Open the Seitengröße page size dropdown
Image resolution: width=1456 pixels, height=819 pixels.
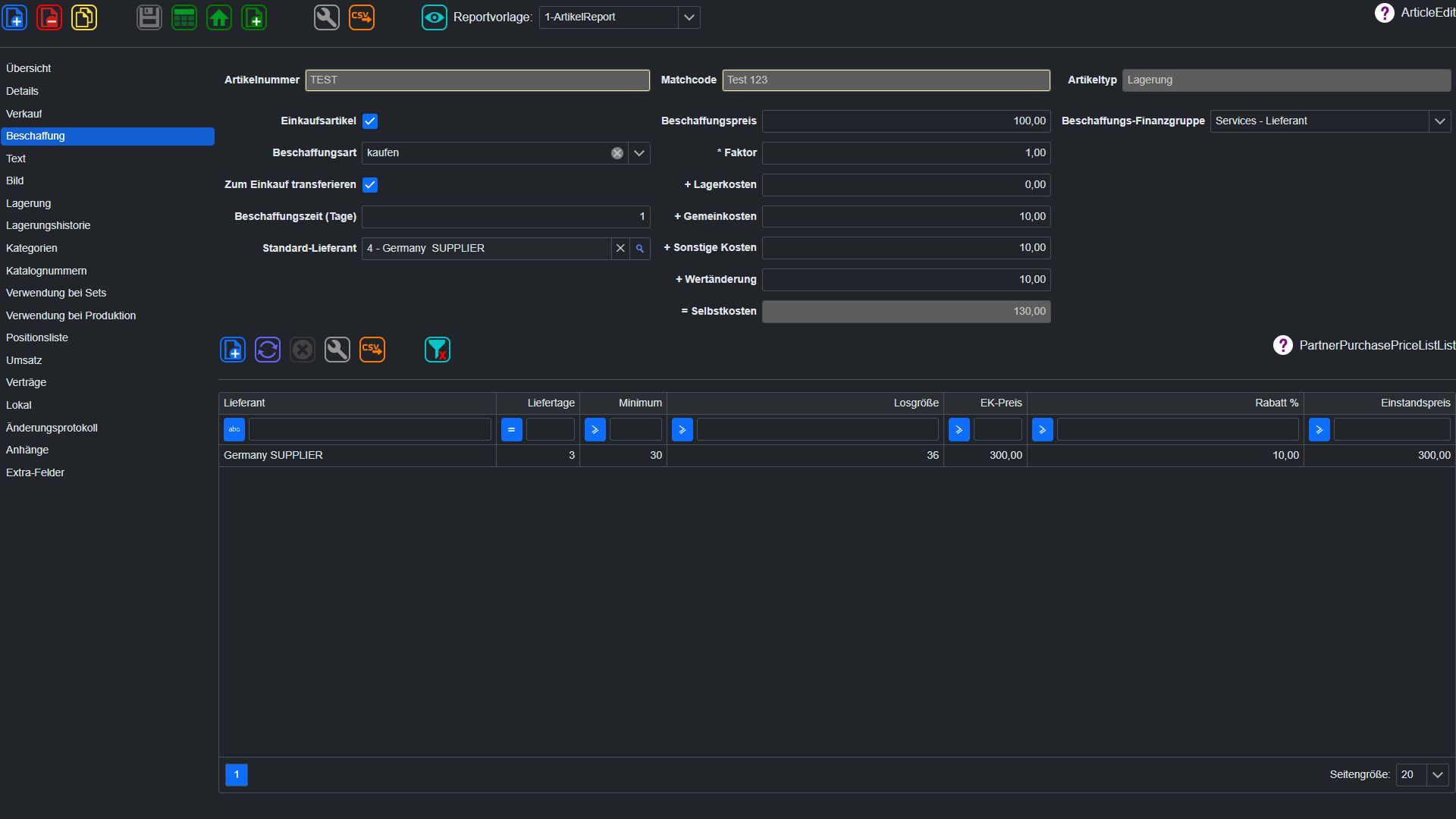1438,775
